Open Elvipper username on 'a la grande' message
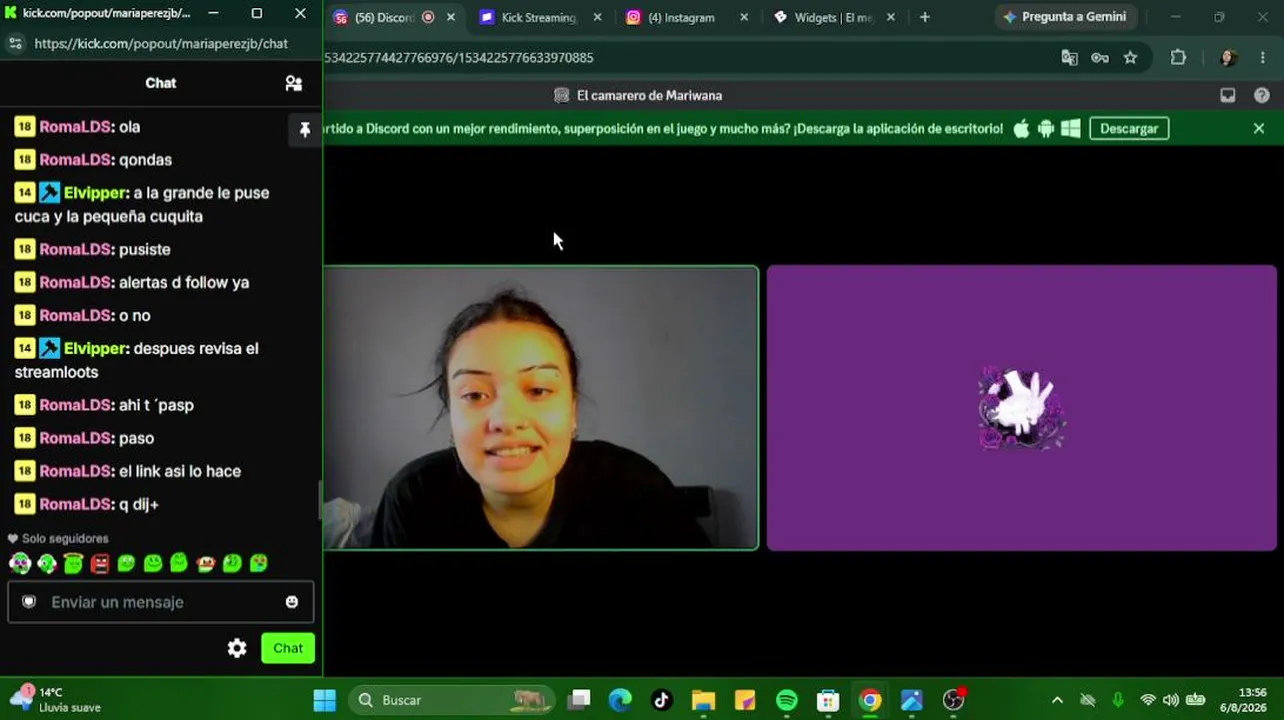 (96, 193)
